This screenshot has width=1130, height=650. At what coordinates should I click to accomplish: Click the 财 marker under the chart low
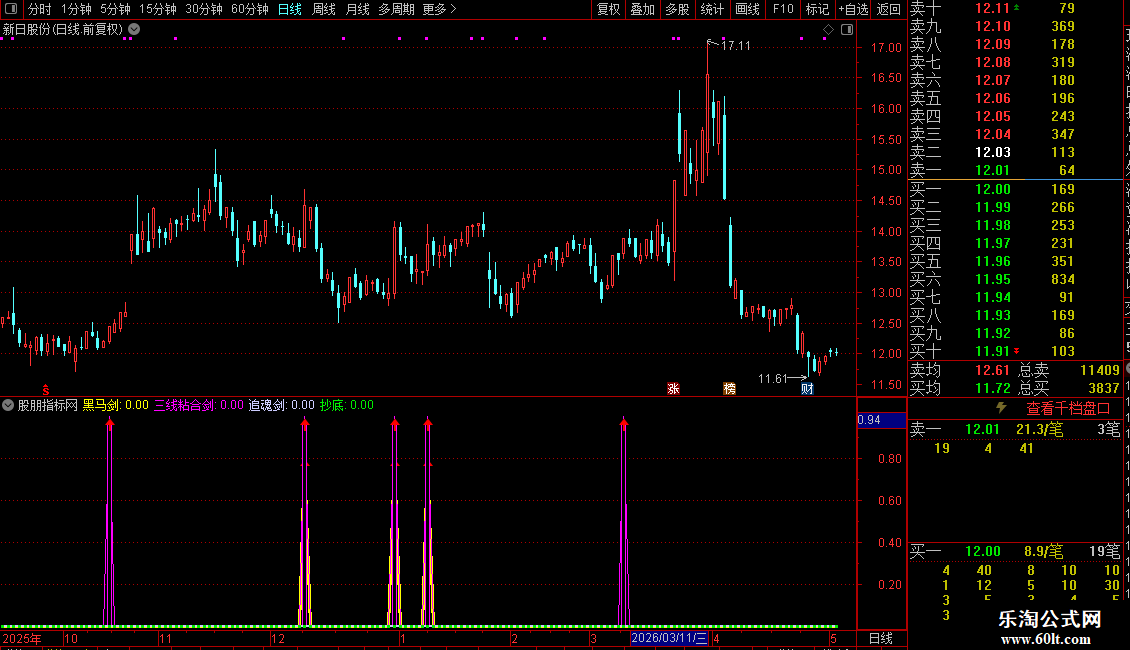pyautogui.click(x=807, y=388)
